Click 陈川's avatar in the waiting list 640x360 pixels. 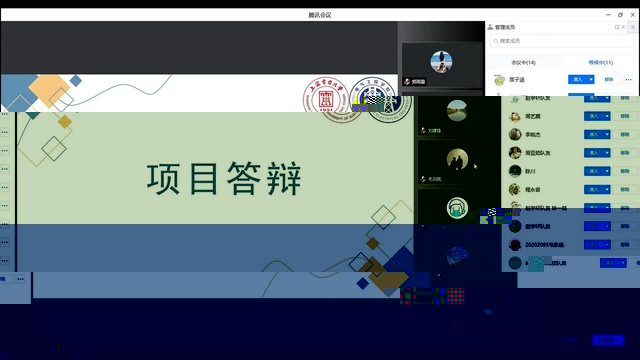[x=515, y=171]
